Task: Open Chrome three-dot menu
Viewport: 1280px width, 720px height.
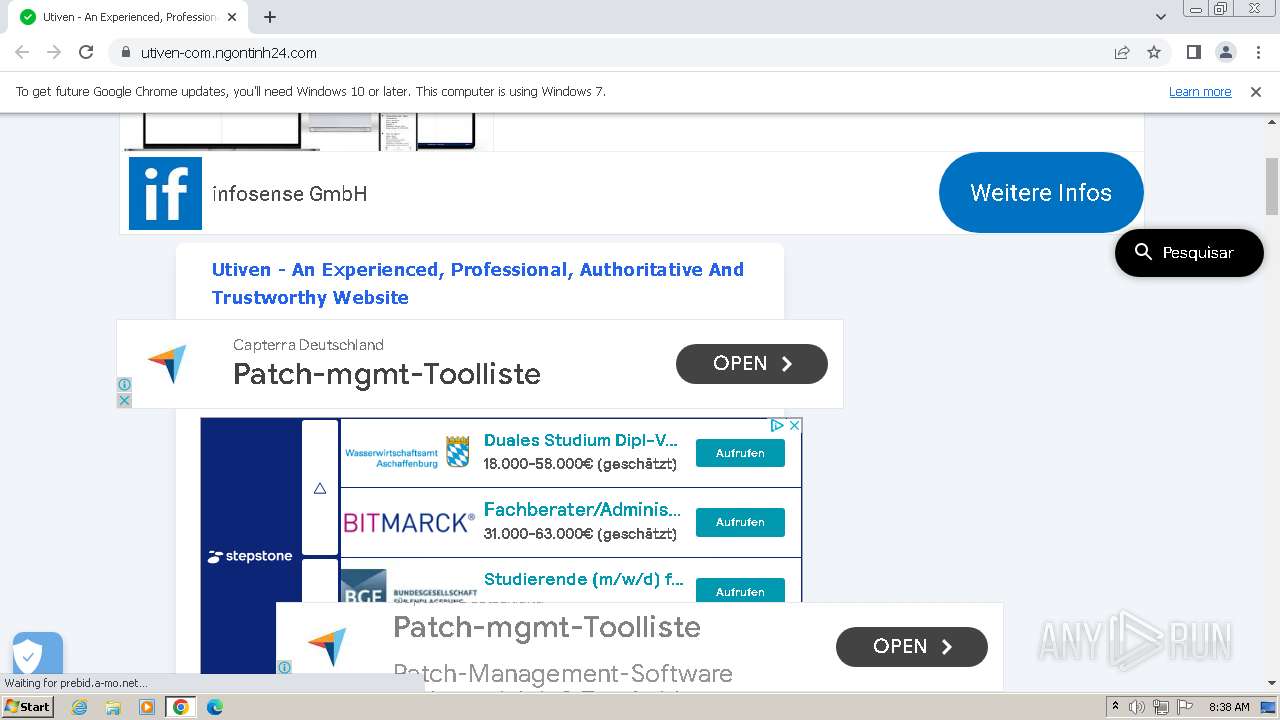Action: tap(1258, 53)
